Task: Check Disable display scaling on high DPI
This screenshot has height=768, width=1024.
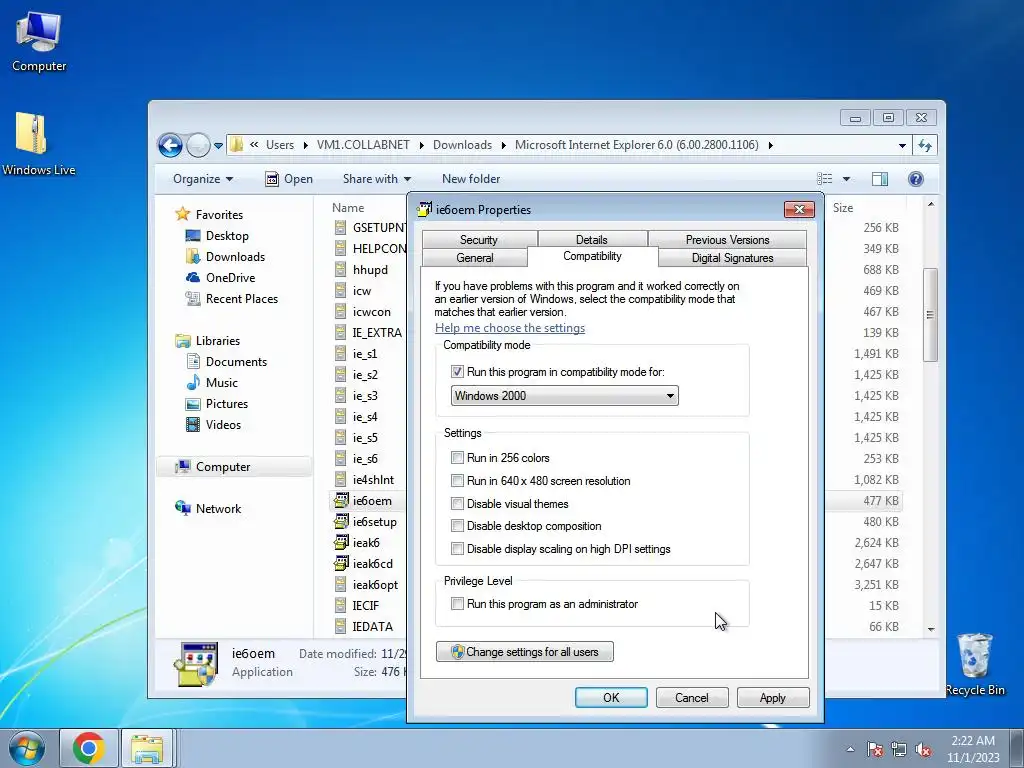Action: pyautogui.click(x=457, y=549)
